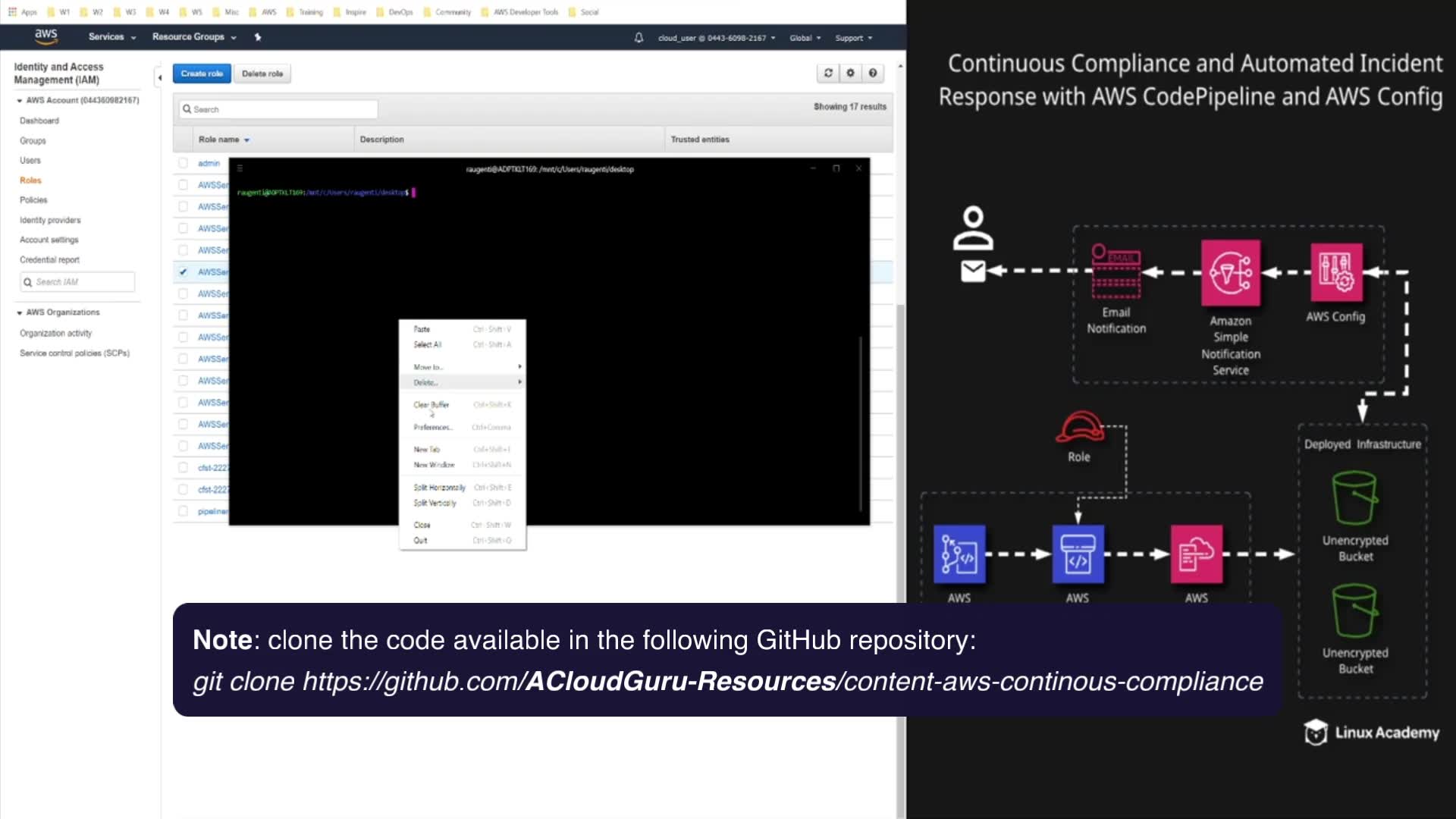Open the notifications bell icon

tap(639, 38)
